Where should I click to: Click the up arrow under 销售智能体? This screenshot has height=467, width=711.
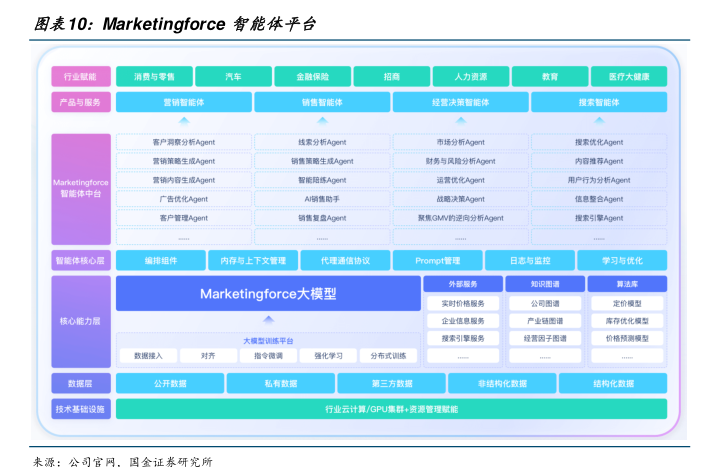[x=322, y=121]
